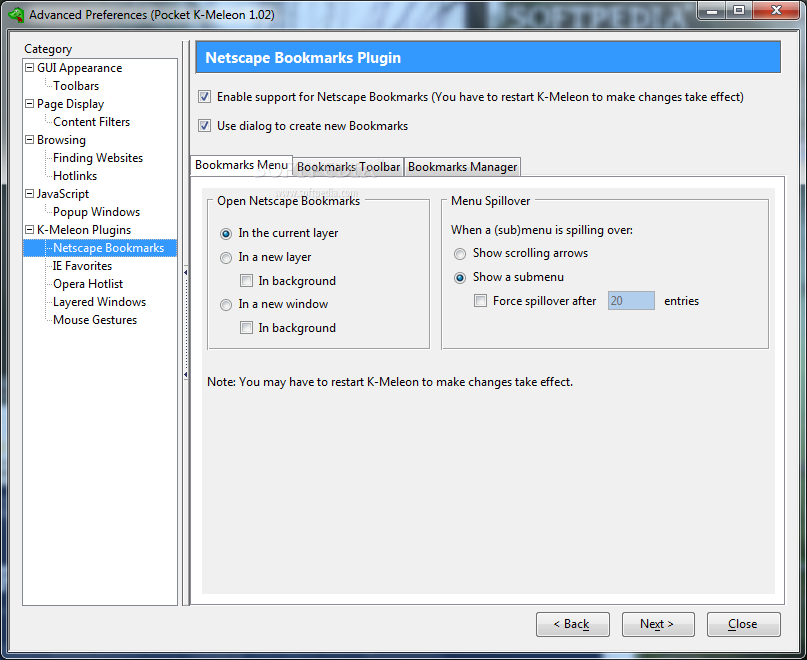The width and height of the screenshot is (807, 660).
Task: Select Popup Windows category
Action: 96,212
